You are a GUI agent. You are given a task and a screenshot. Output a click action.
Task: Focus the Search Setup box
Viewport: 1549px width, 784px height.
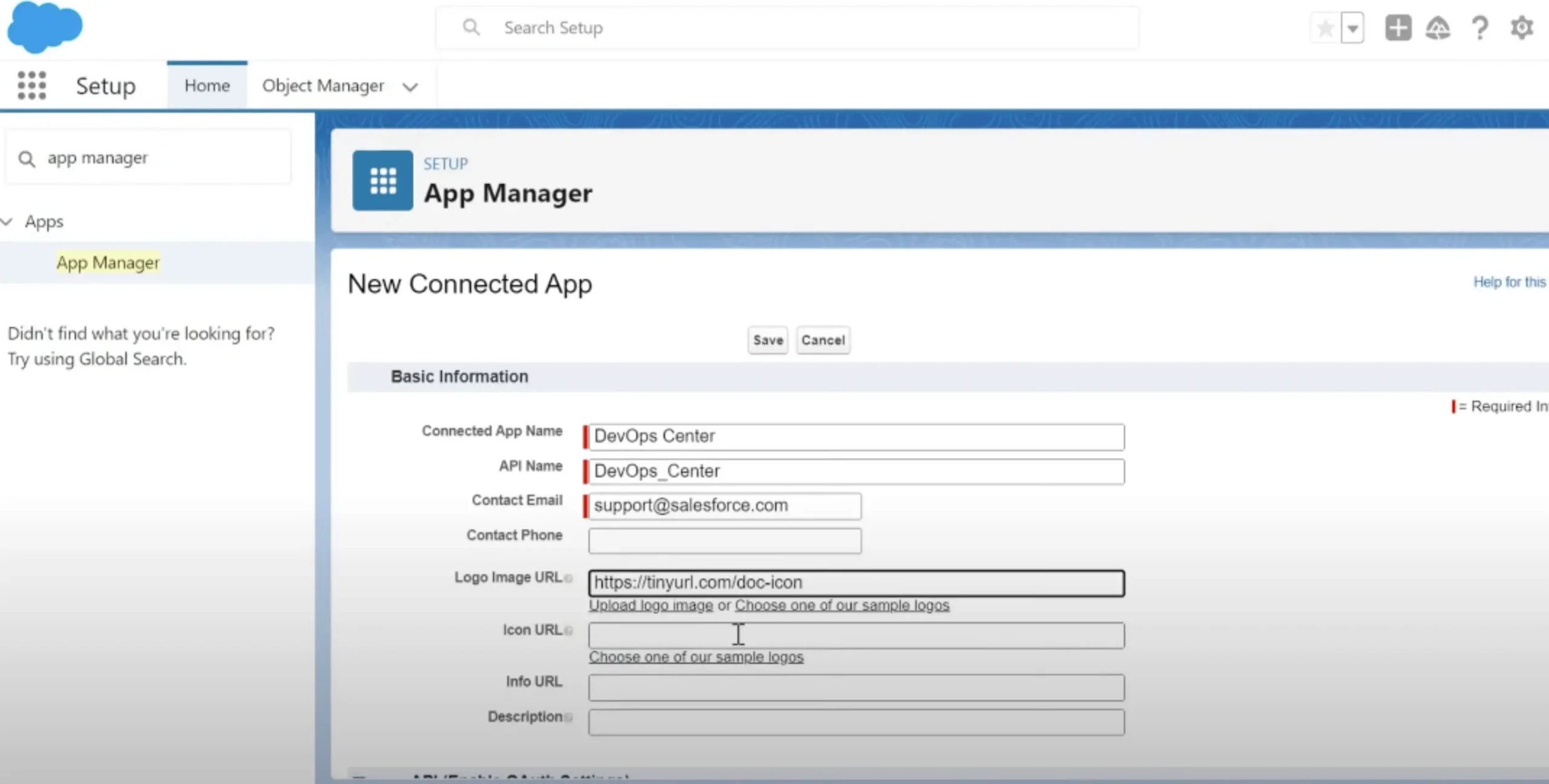tap(787, 28)
